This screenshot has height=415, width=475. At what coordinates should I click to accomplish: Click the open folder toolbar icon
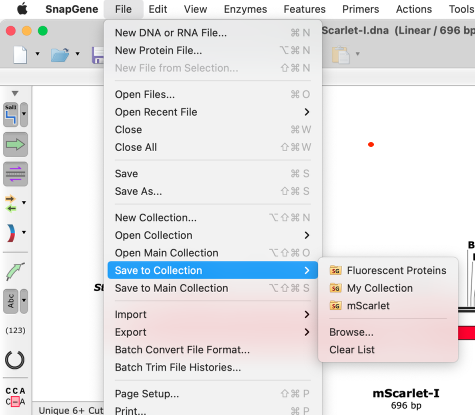point(60,54)
